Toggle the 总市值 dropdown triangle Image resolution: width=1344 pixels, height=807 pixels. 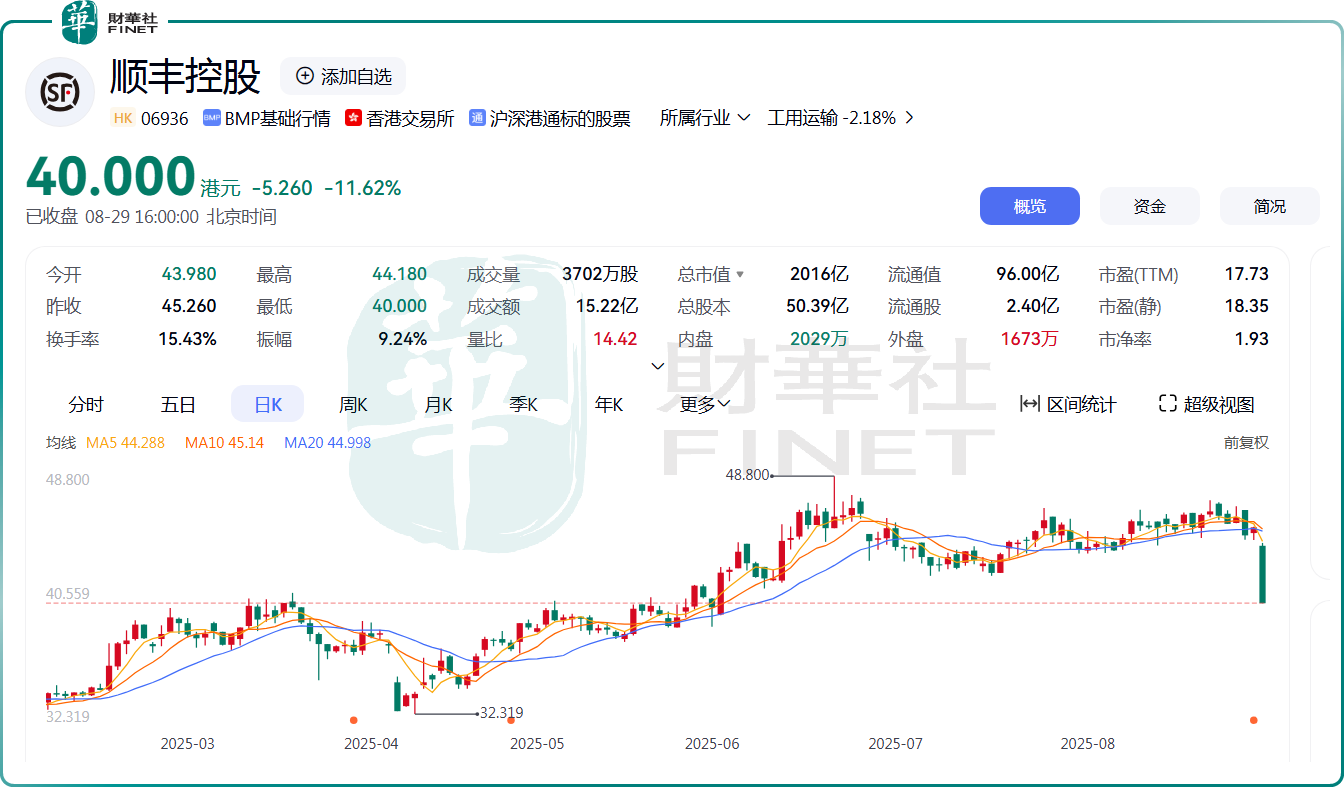pos(740,274)
